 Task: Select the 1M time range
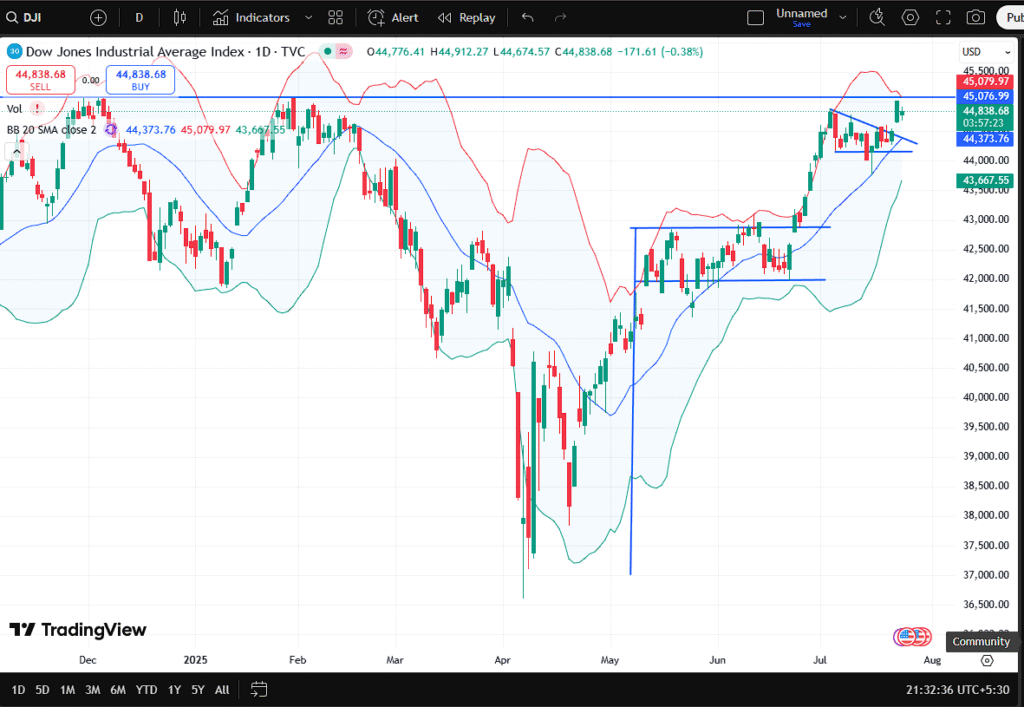pos(67,690)
